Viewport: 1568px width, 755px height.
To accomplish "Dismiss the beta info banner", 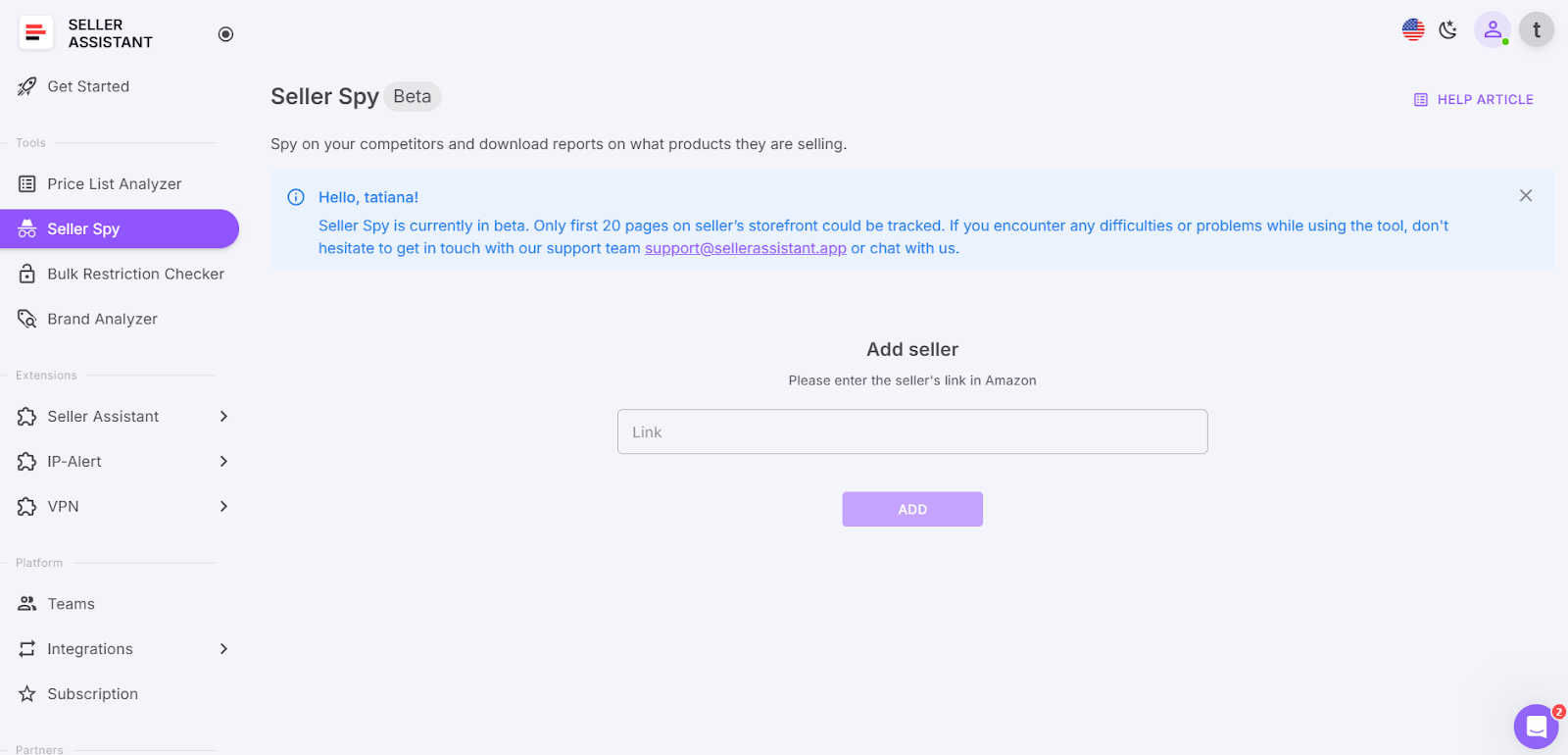I will 1526,196.
